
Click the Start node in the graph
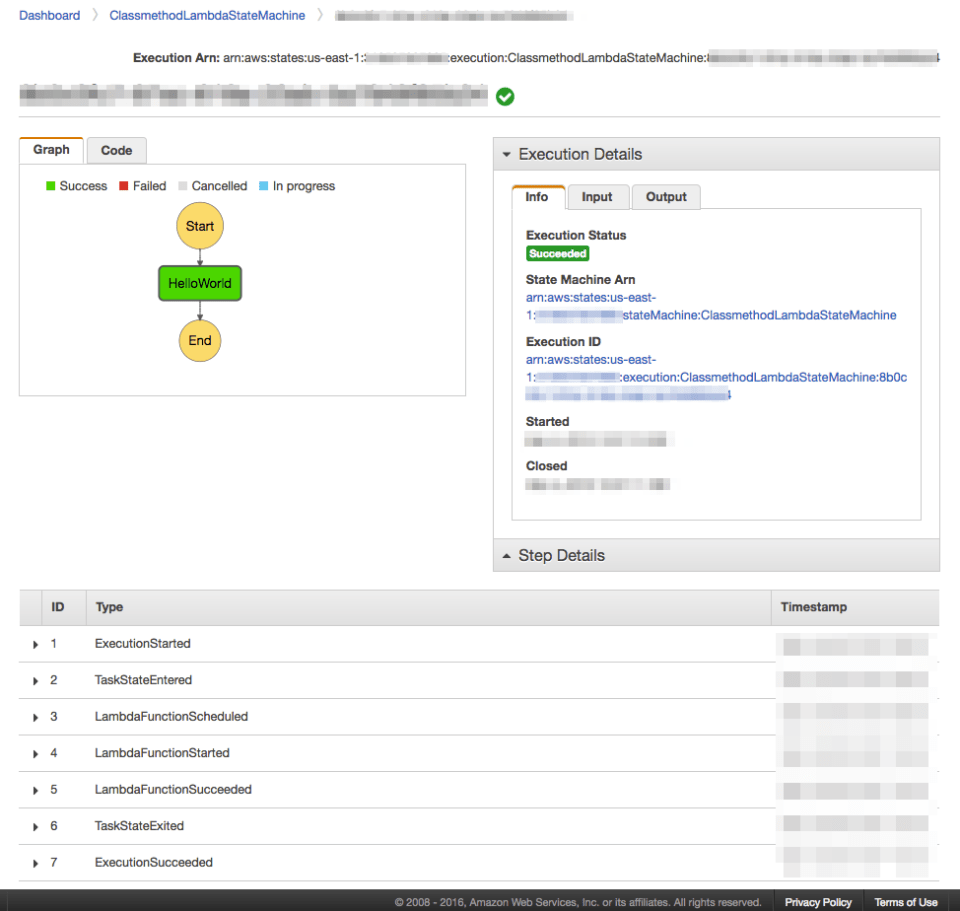click(199, 226)
